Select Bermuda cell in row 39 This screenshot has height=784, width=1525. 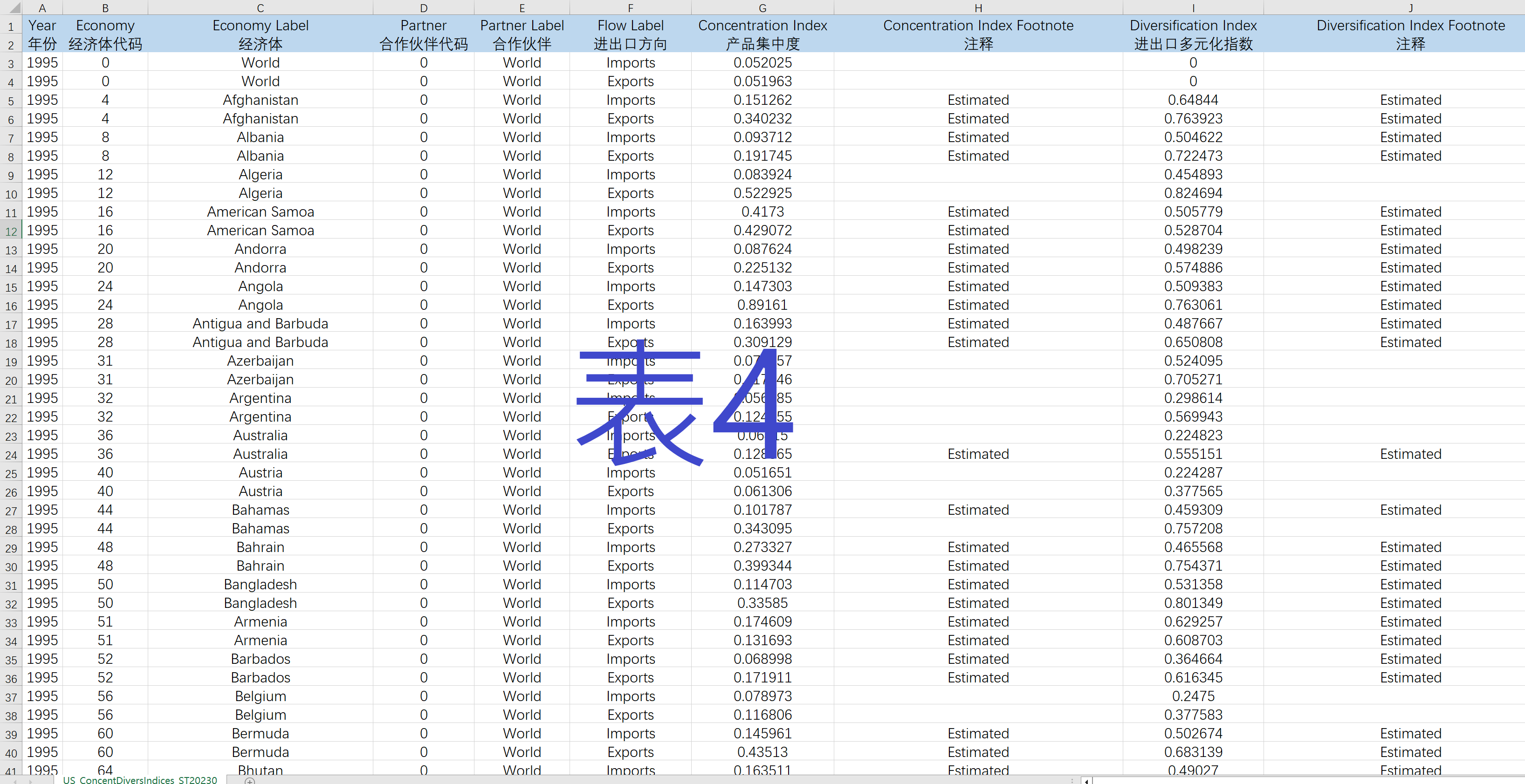click(x=260, y=733)
